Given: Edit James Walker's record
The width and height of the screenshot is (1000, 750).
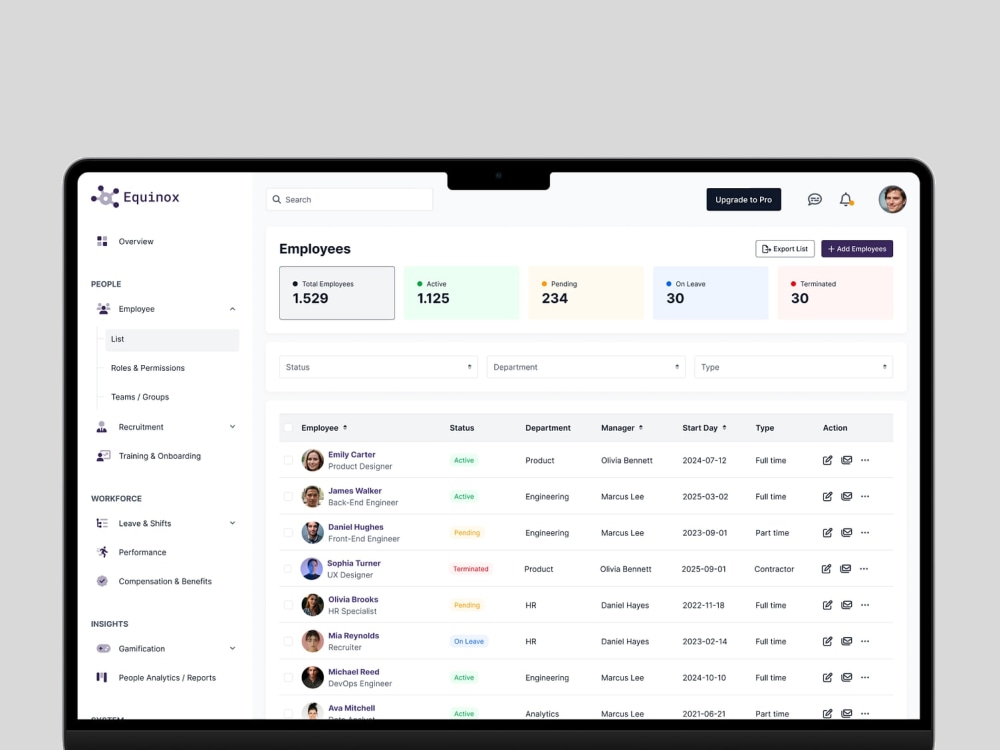Looking at the screenshot, I should pos(827,496).
